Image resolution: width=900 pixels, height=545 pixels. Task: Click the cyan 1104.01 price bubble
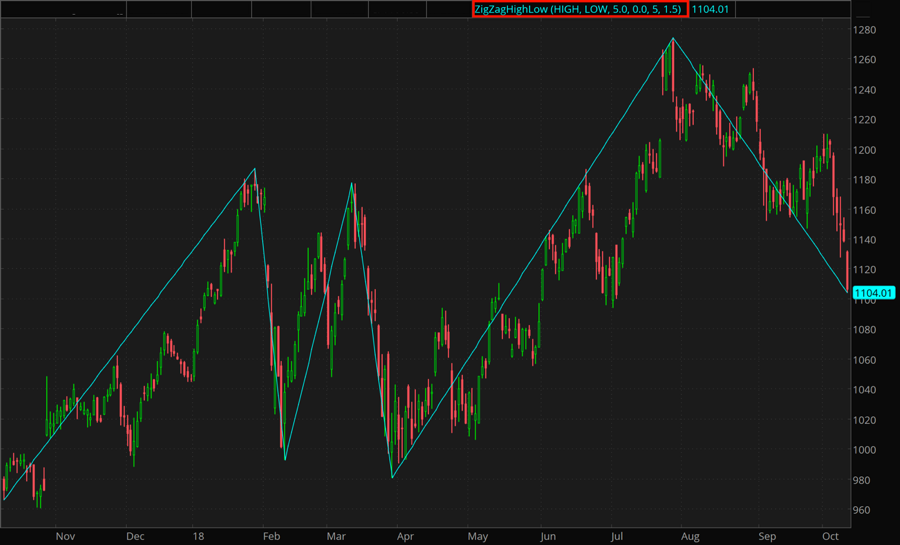(873, 293)
